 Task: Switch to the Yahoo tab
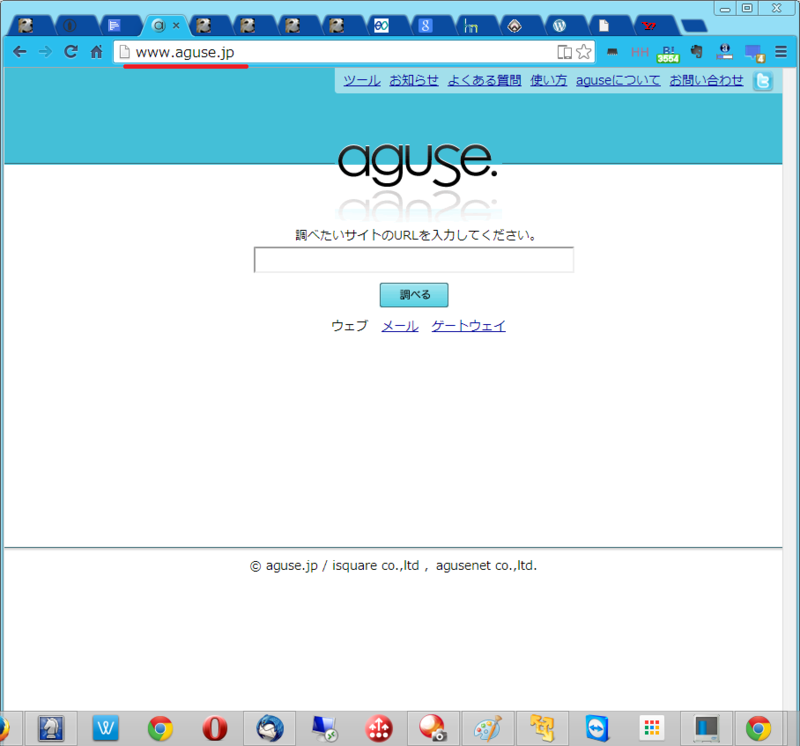coord(656,26)
